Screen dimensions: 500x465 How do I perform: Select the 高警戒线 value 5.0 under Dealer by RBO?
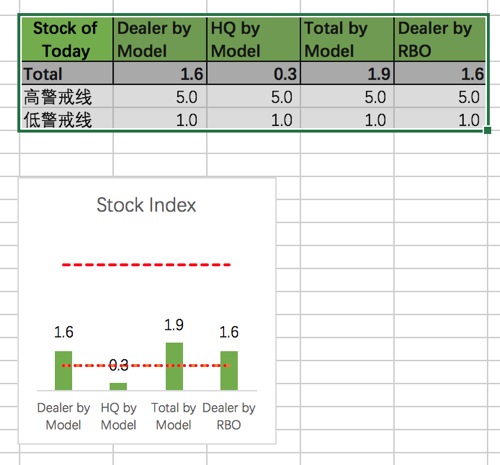(441, 96)
